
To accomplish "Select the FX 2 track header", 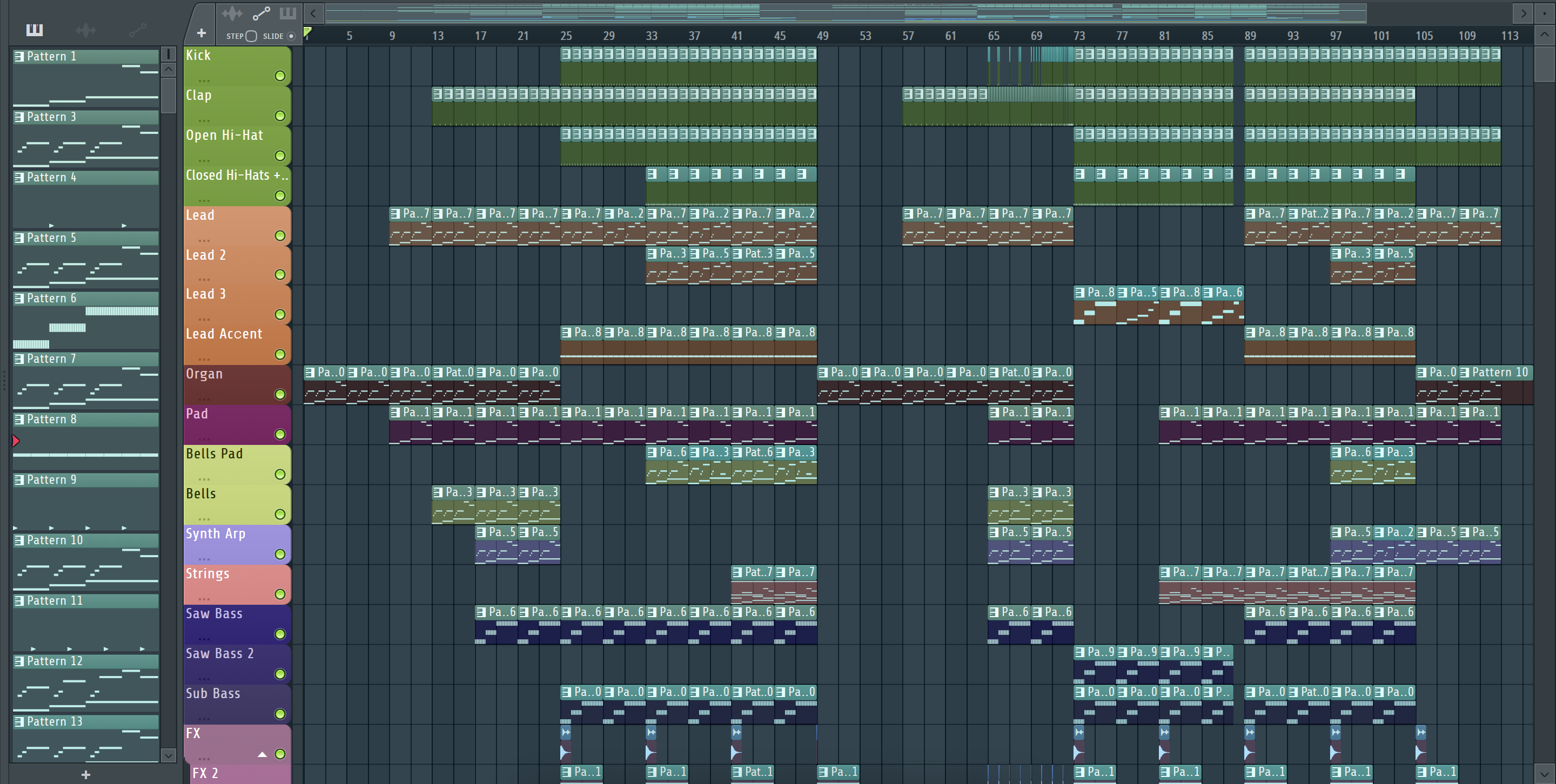I will tap(240, 774).
